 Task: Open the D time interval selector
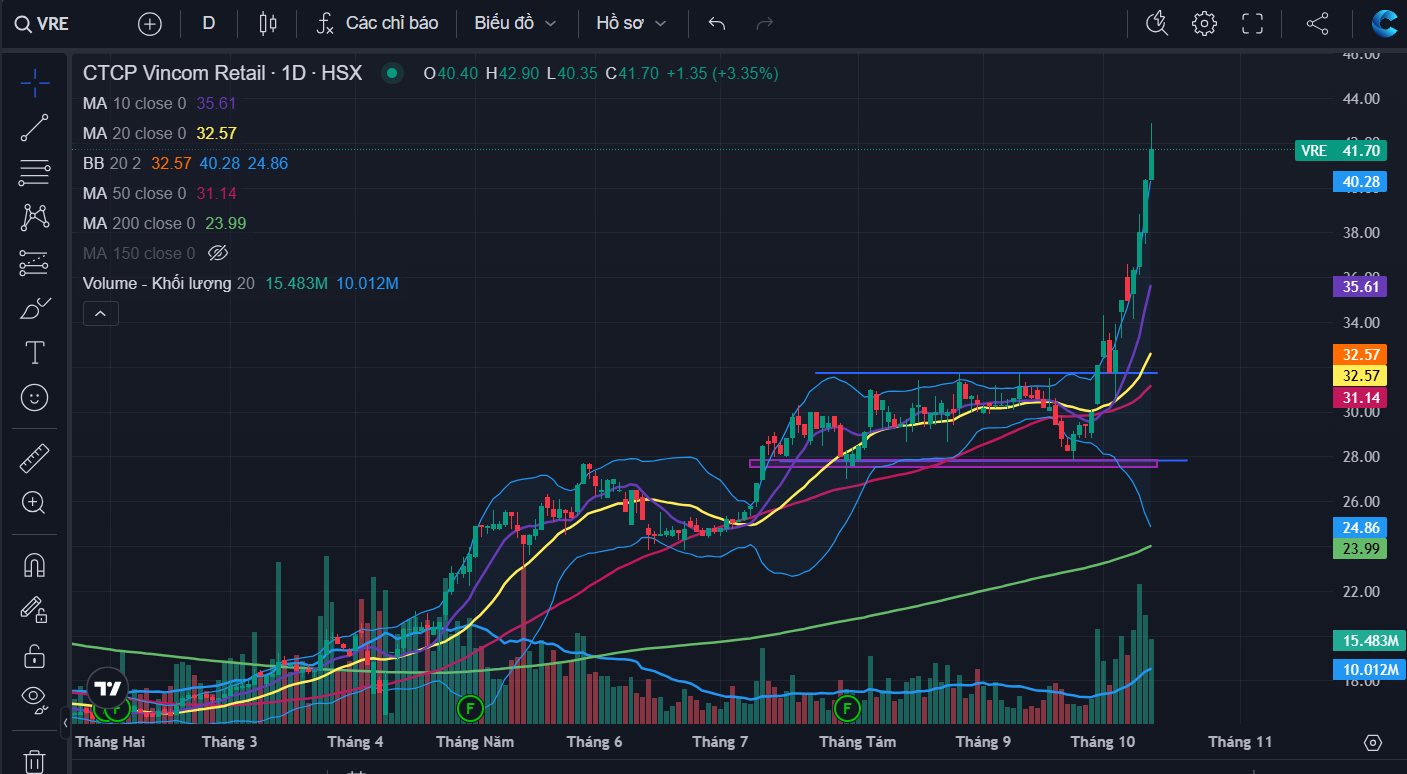coord(209,23)
